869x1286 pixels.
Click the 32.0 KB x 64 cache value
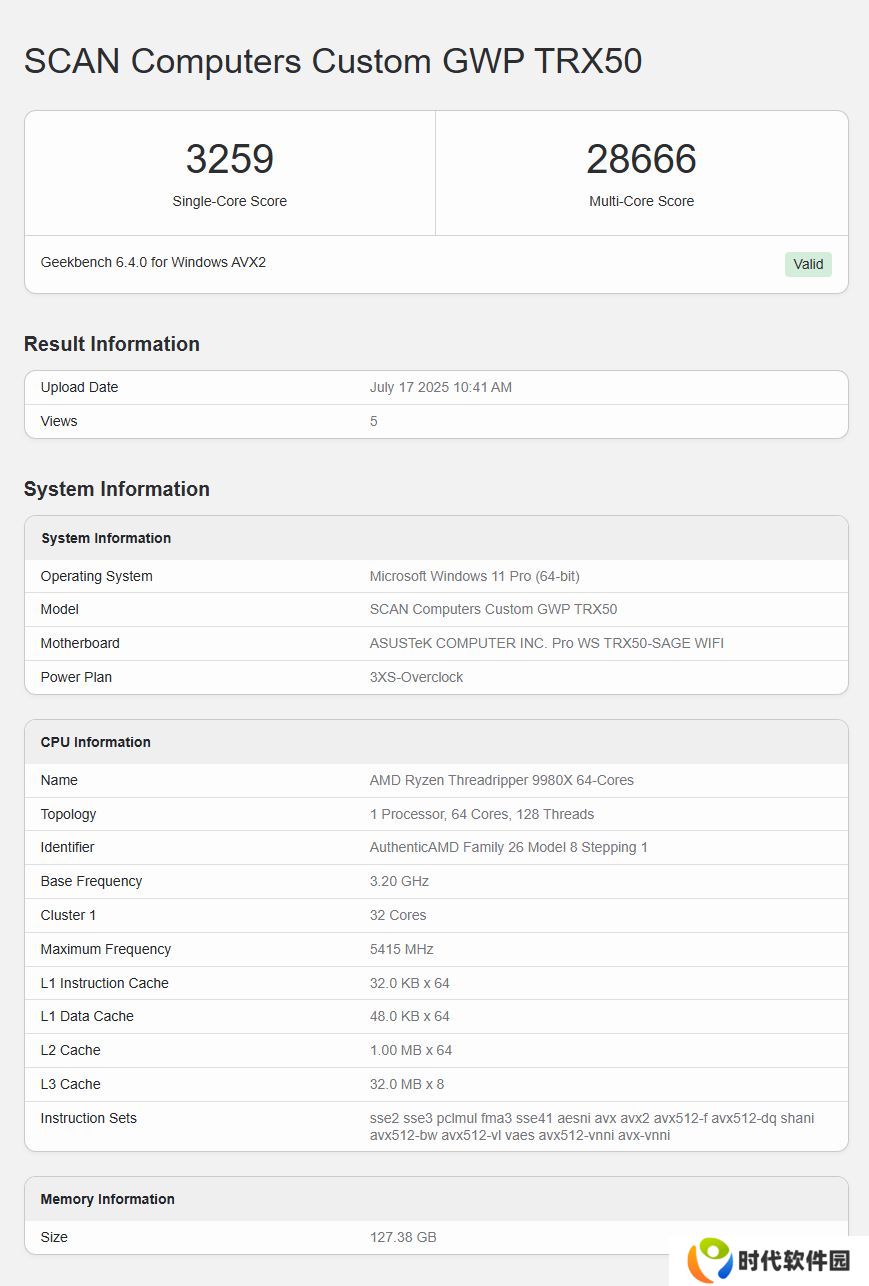click(x=410, y=983)
